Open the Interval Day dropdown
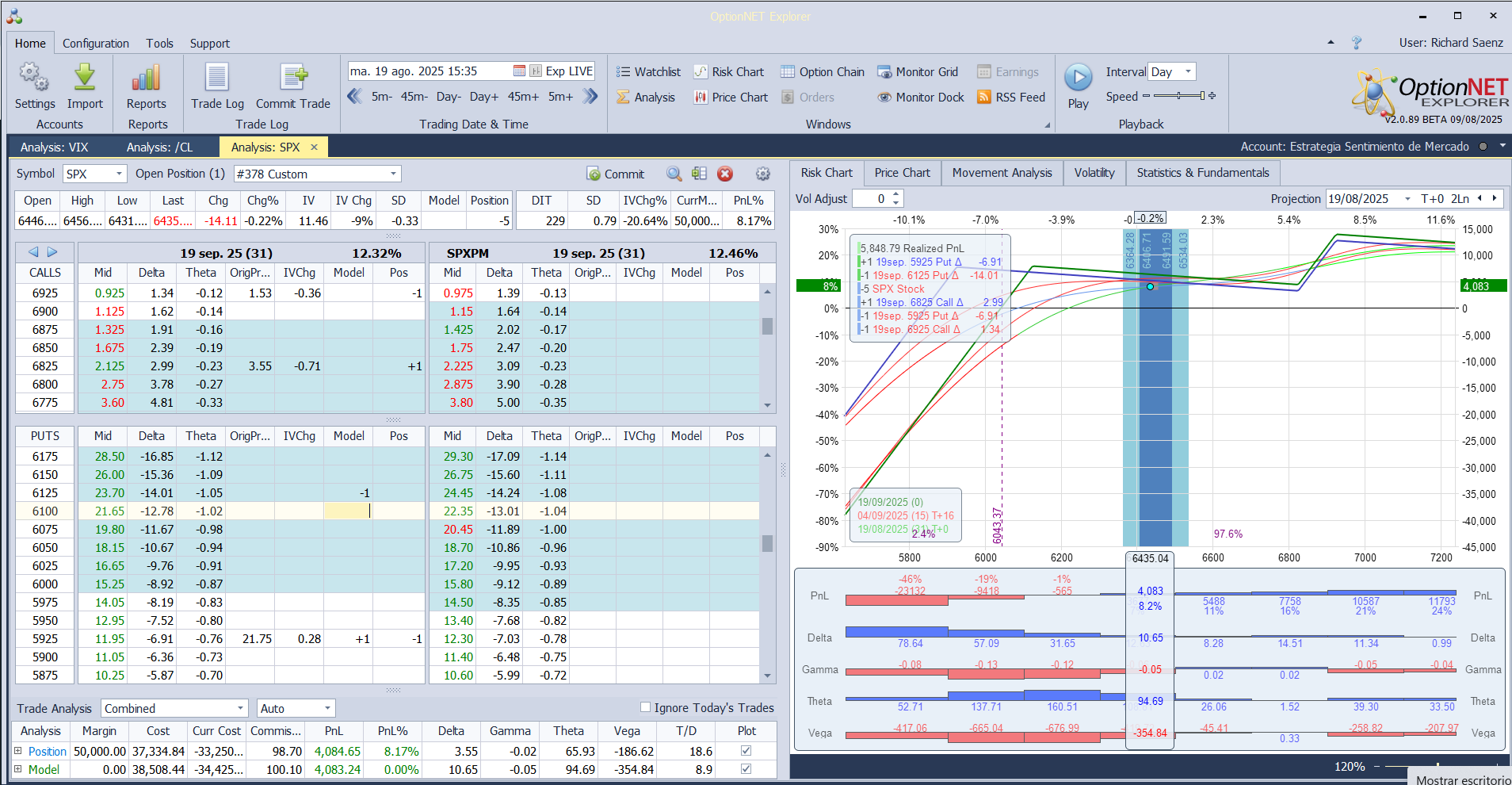Image resolution: width=1512 pixels, height=785 pixels. point(1188,71)
